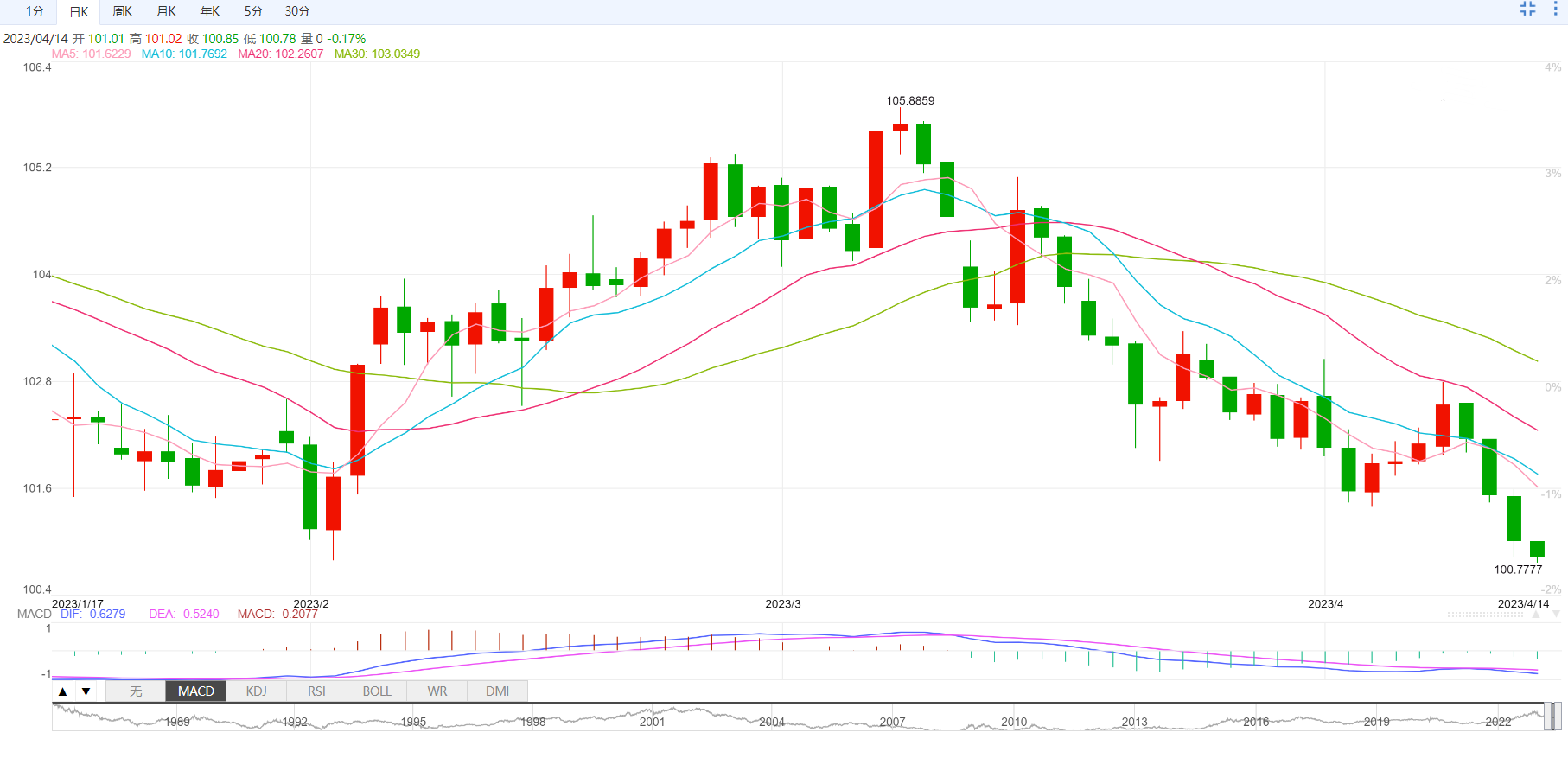Select the 日K daily candlestick tab
Image resolution: width=1568 pixels, height=758 pixels.
pos(79,11)
